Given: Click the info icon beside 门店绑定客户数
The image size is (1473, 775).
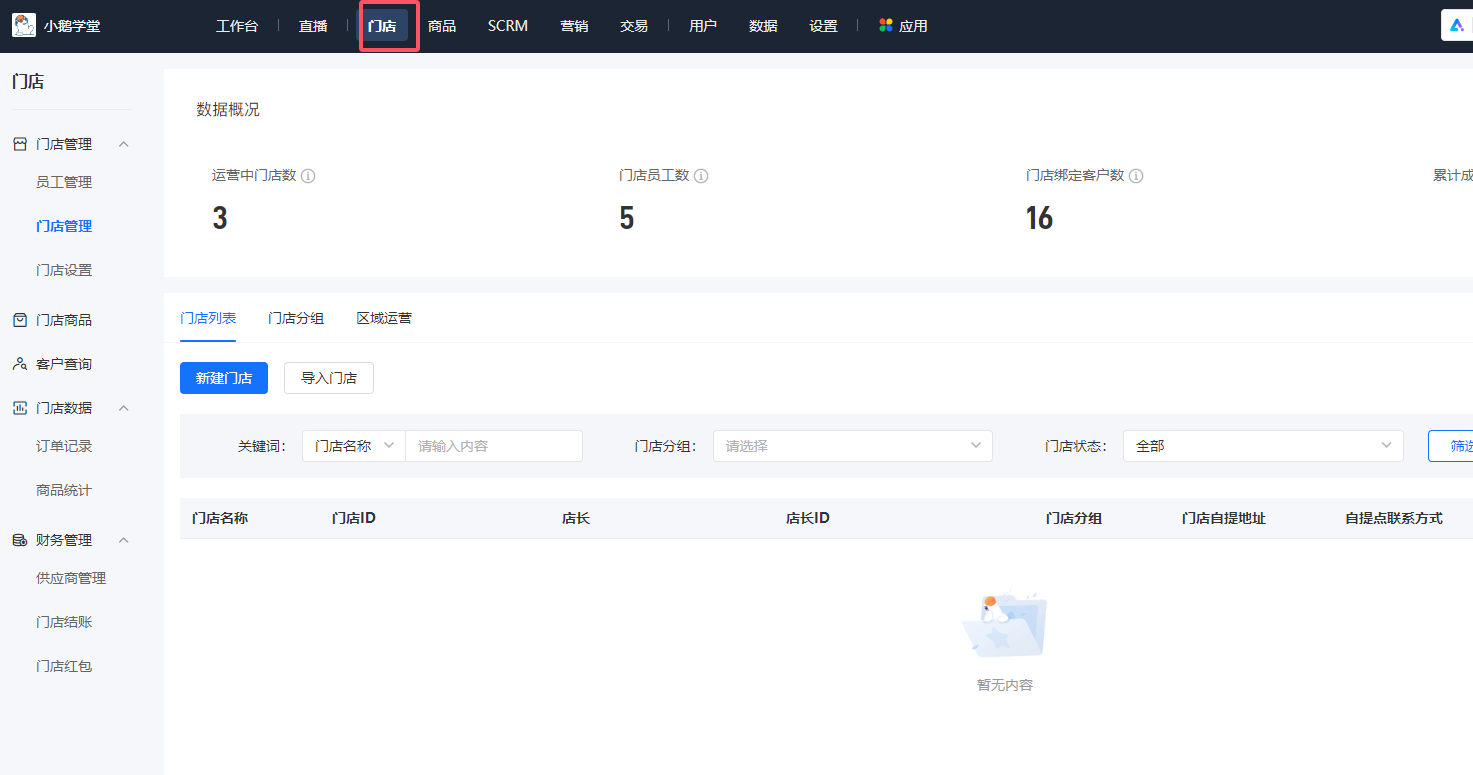Looking at the screenshot, I should pos(1136,175).
